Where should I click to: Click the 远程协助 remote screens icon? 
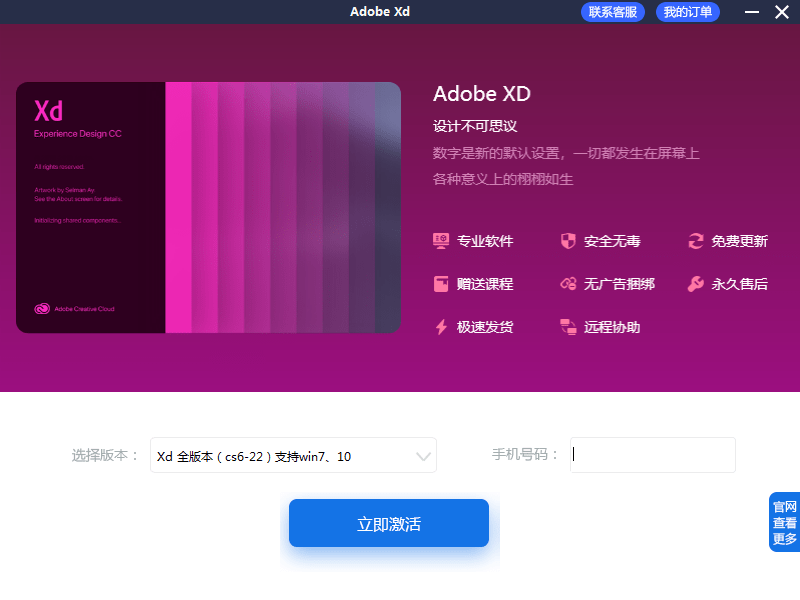tap(568, 327)
